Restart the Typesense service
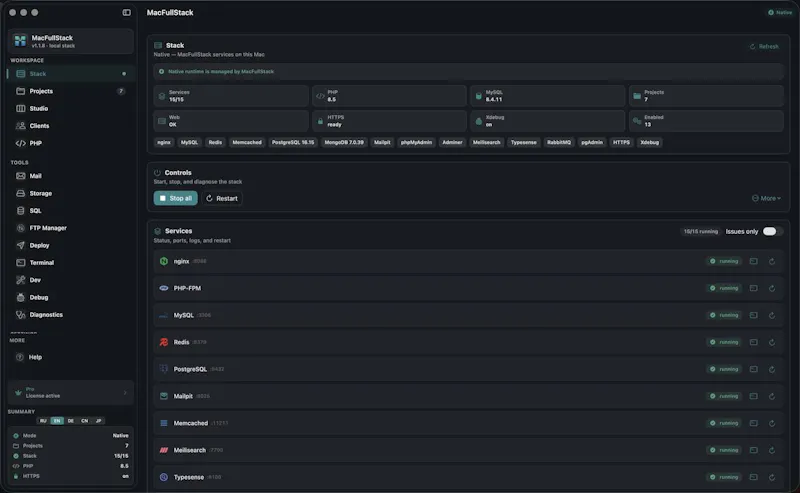 point(772,477)
